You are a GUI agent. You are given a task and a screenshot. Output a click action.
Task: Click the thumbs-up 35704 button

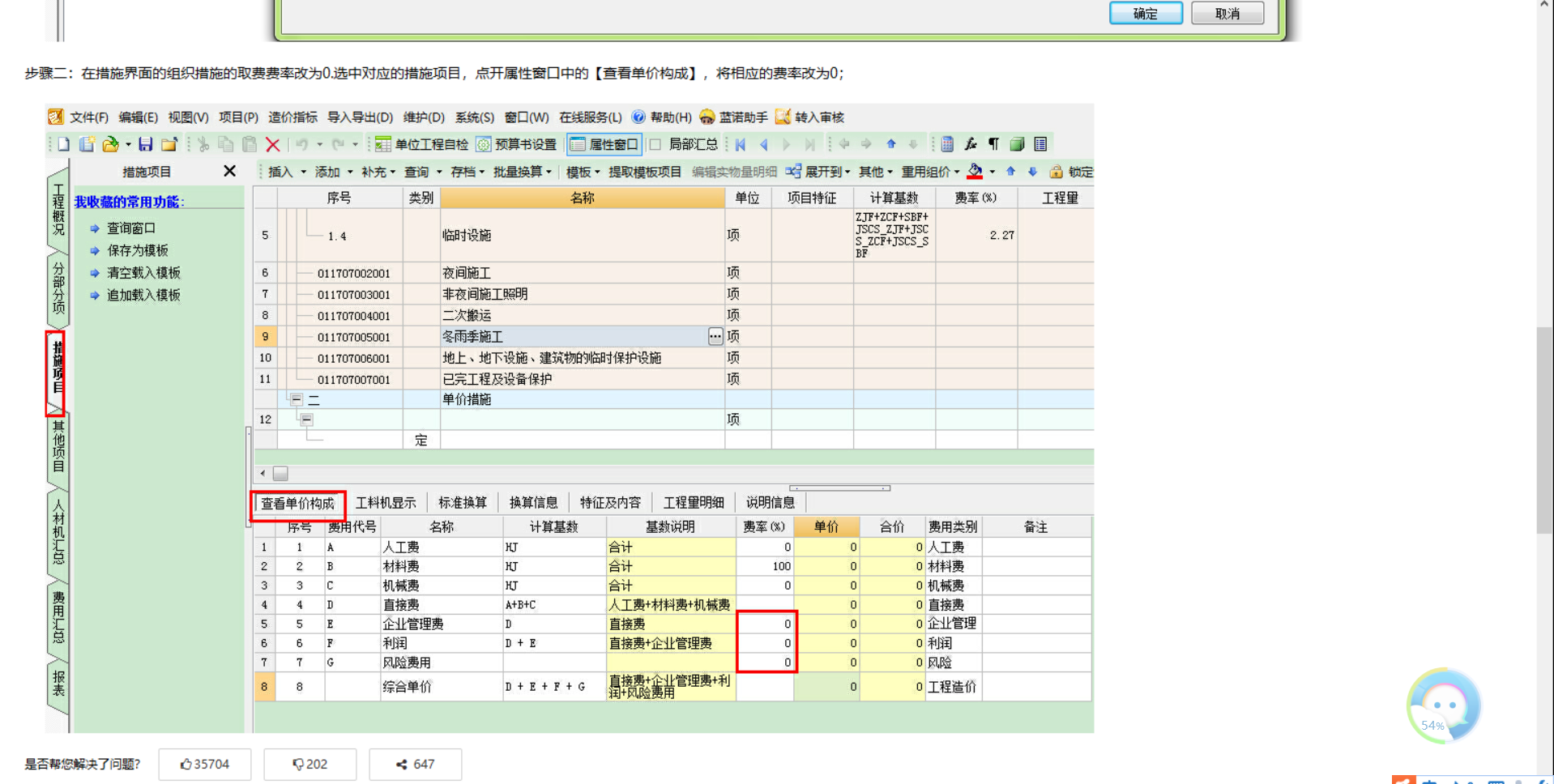point(205,764)
